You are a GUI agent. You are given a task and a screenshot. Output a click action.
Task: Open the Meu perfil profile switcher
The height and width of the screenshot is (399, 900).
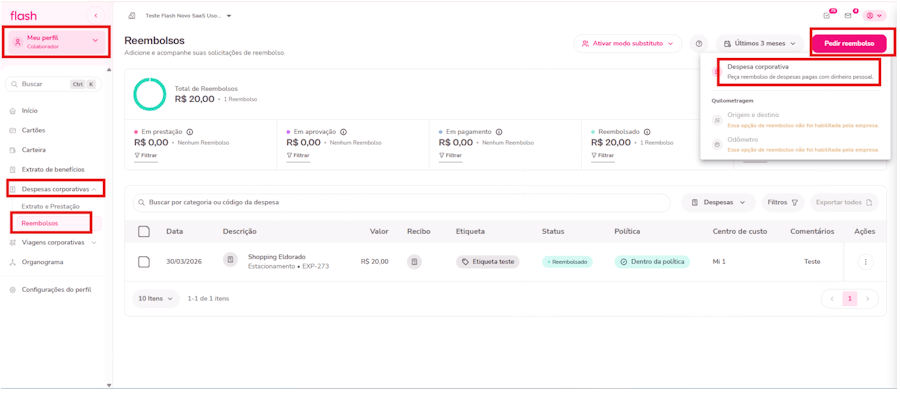click(x=55, y=41)
